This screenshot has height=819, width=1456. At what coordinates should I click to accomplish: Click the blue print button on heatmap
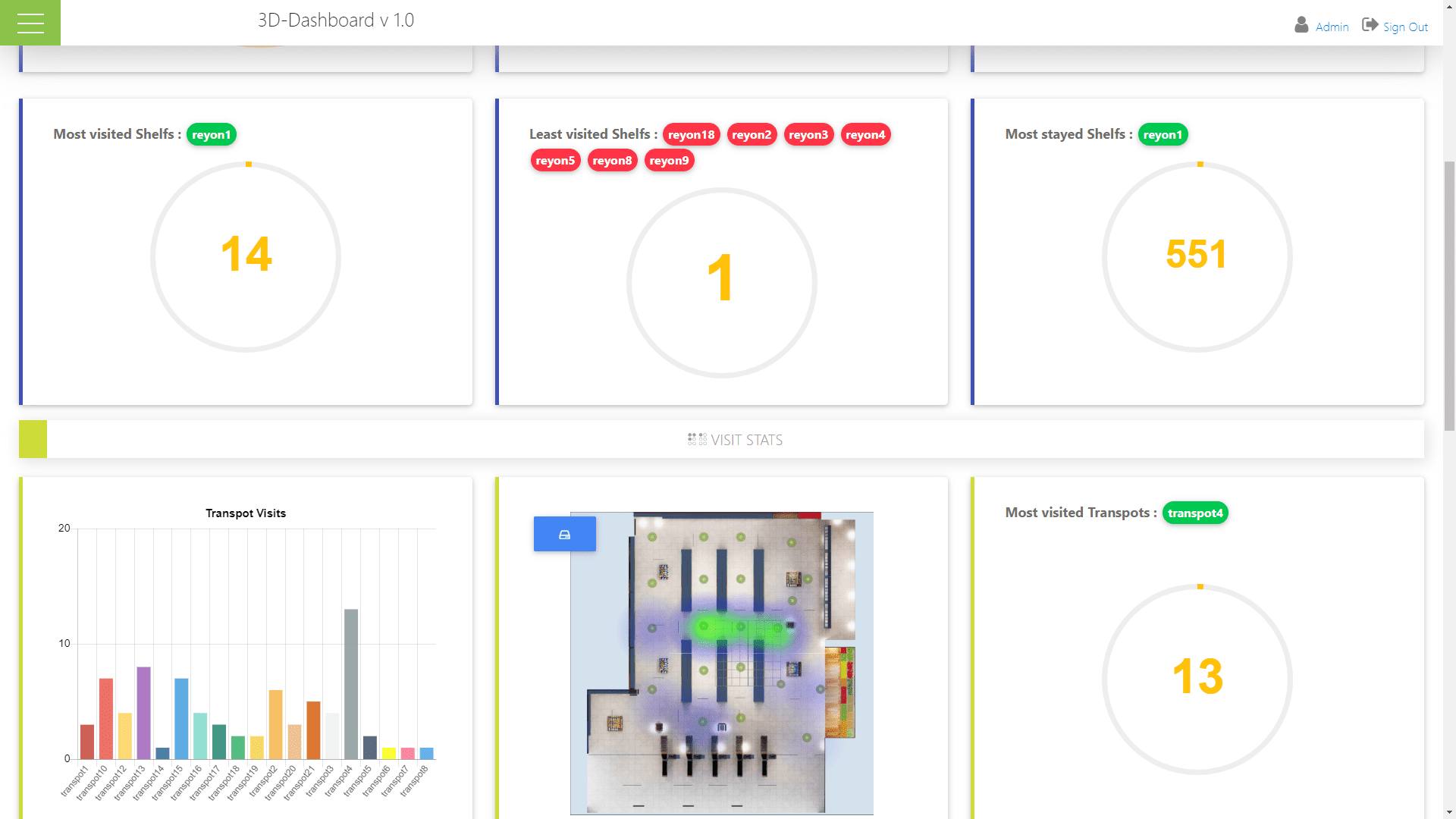click(x=564, y=535)
